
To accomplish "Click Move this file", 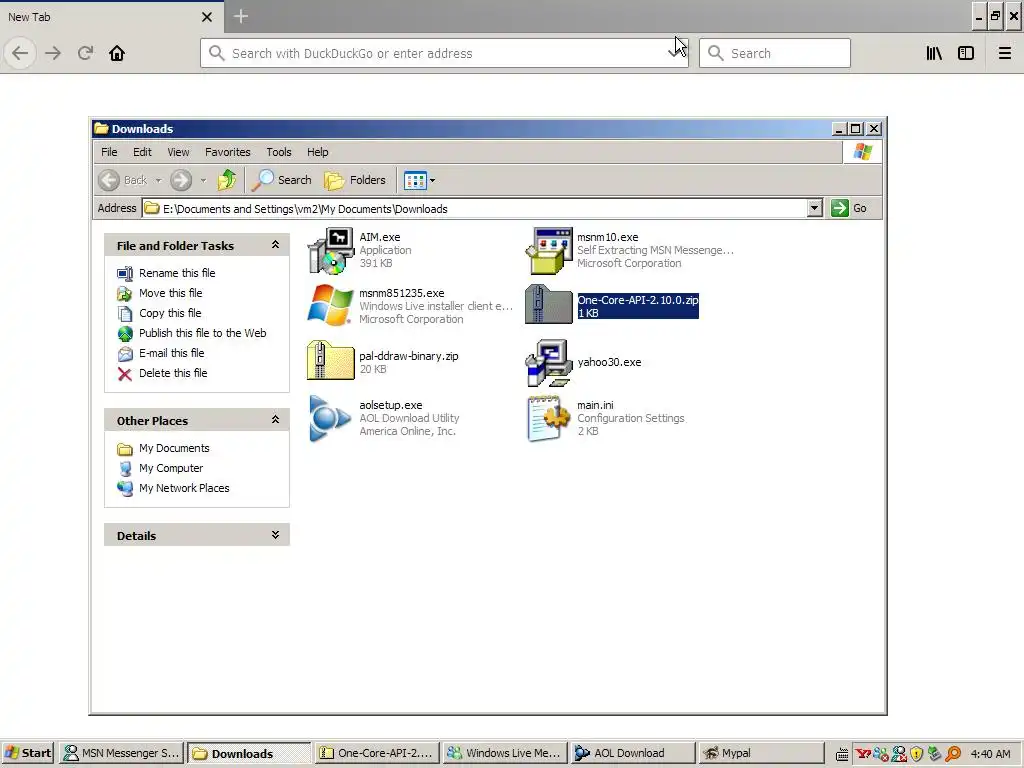I will 160,293.
